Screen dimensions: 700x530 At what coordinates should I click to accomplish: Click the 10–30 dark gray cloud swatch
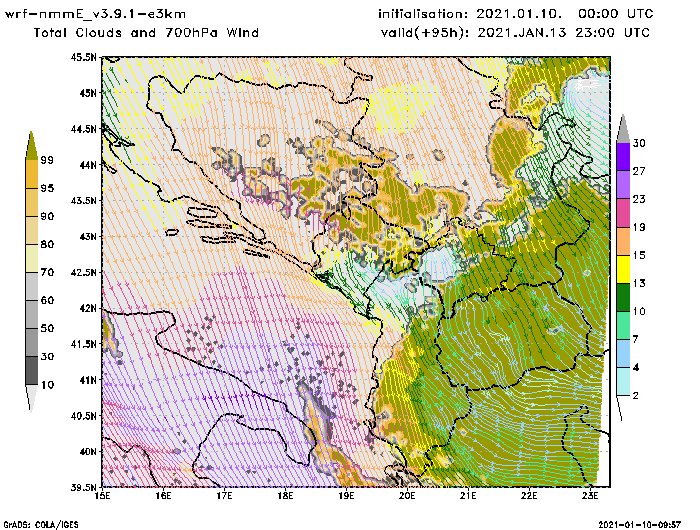coord(31,371)
